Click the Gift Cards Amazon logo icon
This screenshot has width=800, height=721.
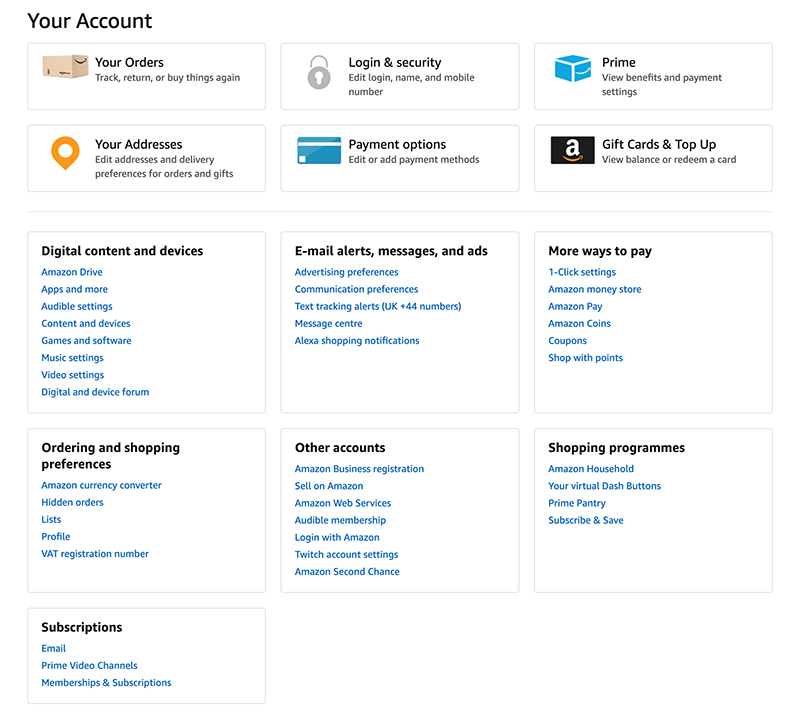click(x=572, y=150)
